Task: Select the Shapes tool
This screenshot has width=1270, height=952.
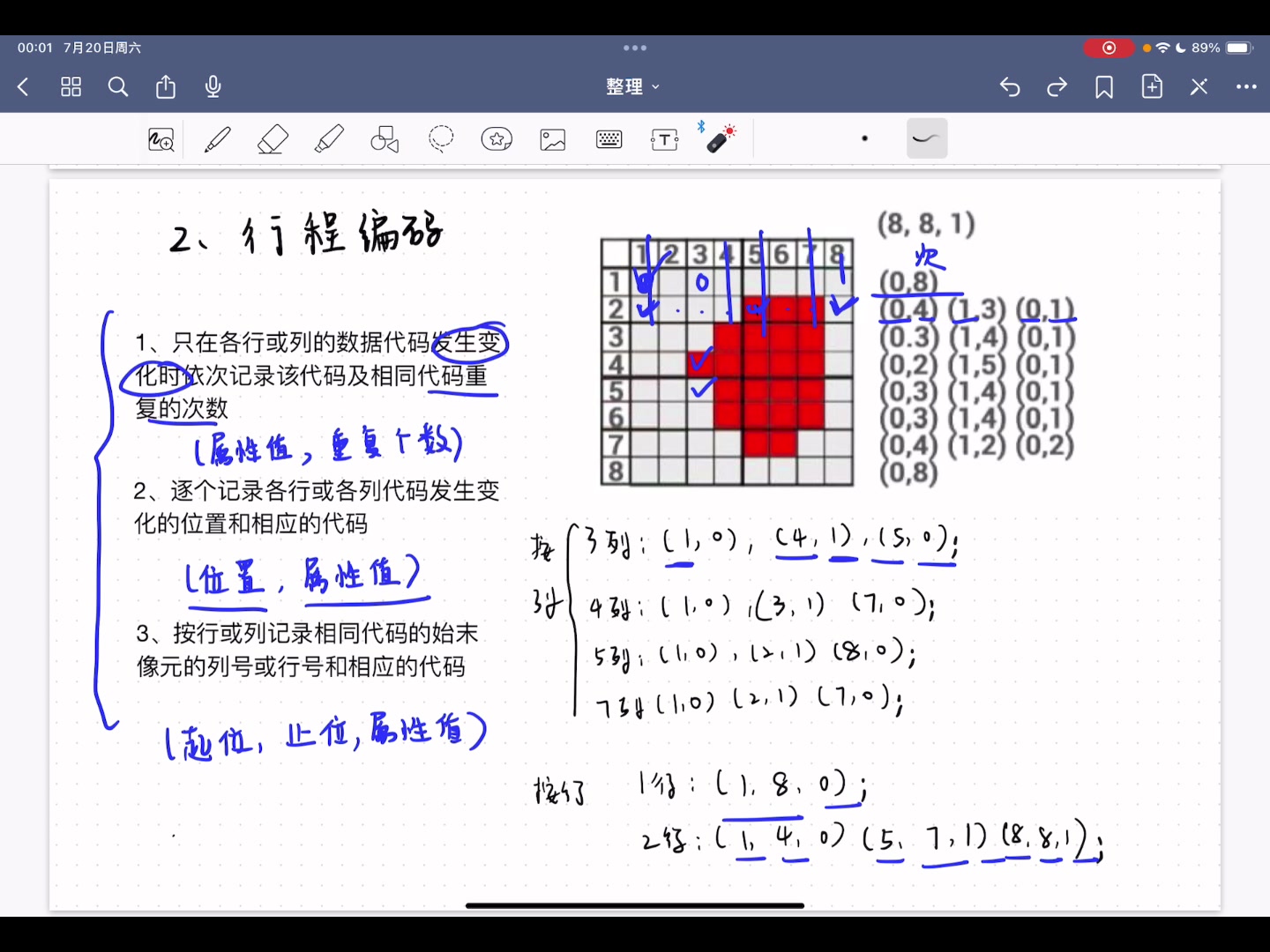Action: [384, 138]
